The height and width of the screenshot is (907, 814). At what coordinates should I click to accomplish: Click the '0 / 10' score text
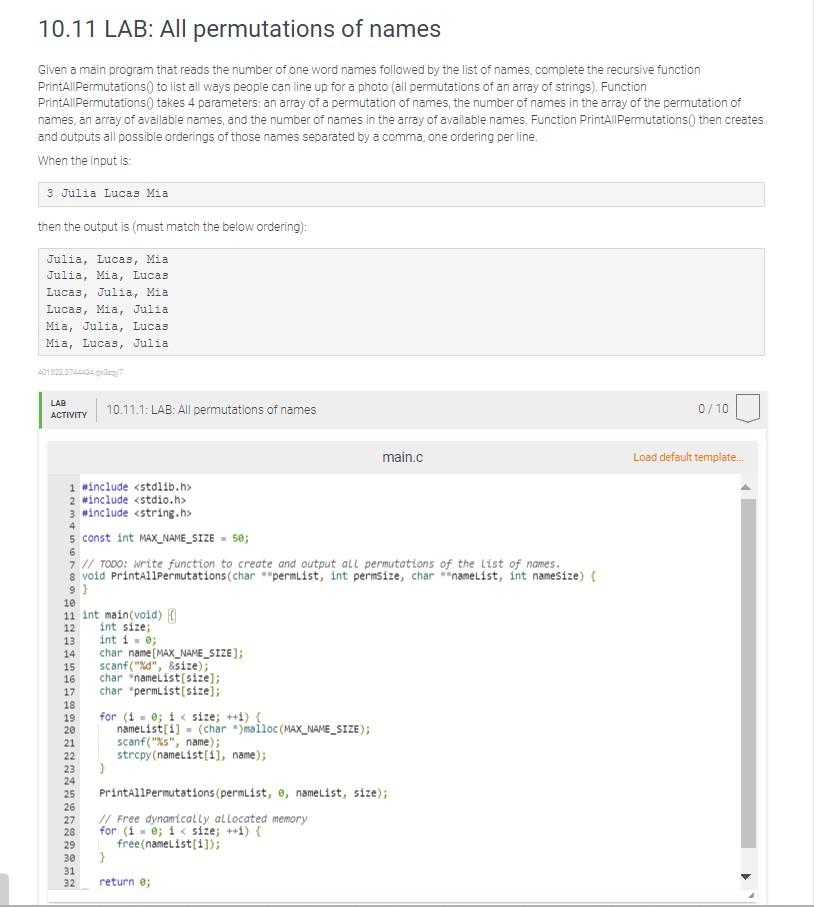[713, 408]
